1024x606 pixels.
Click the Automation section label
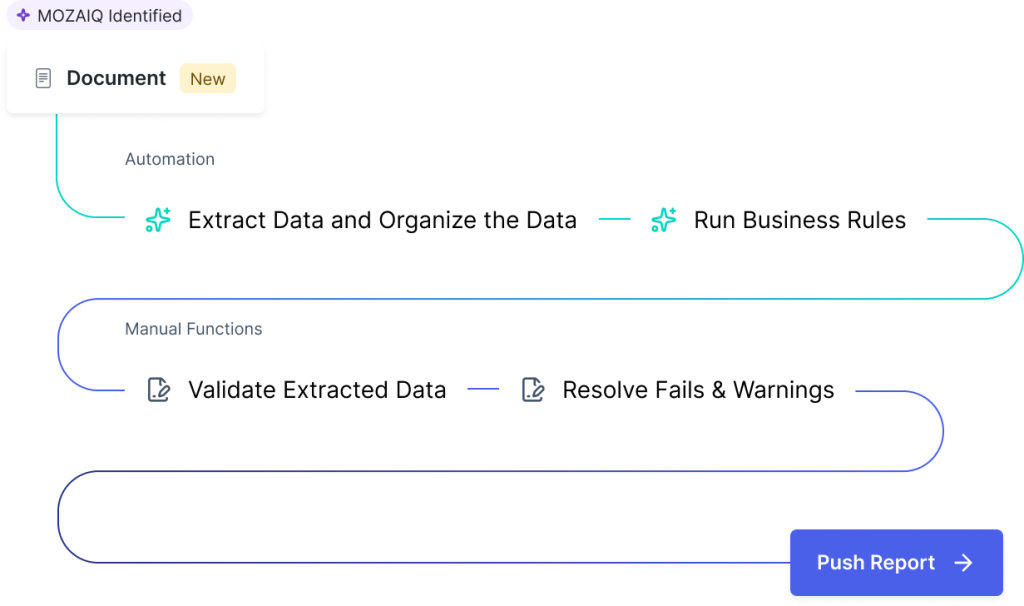pos(169,159)
